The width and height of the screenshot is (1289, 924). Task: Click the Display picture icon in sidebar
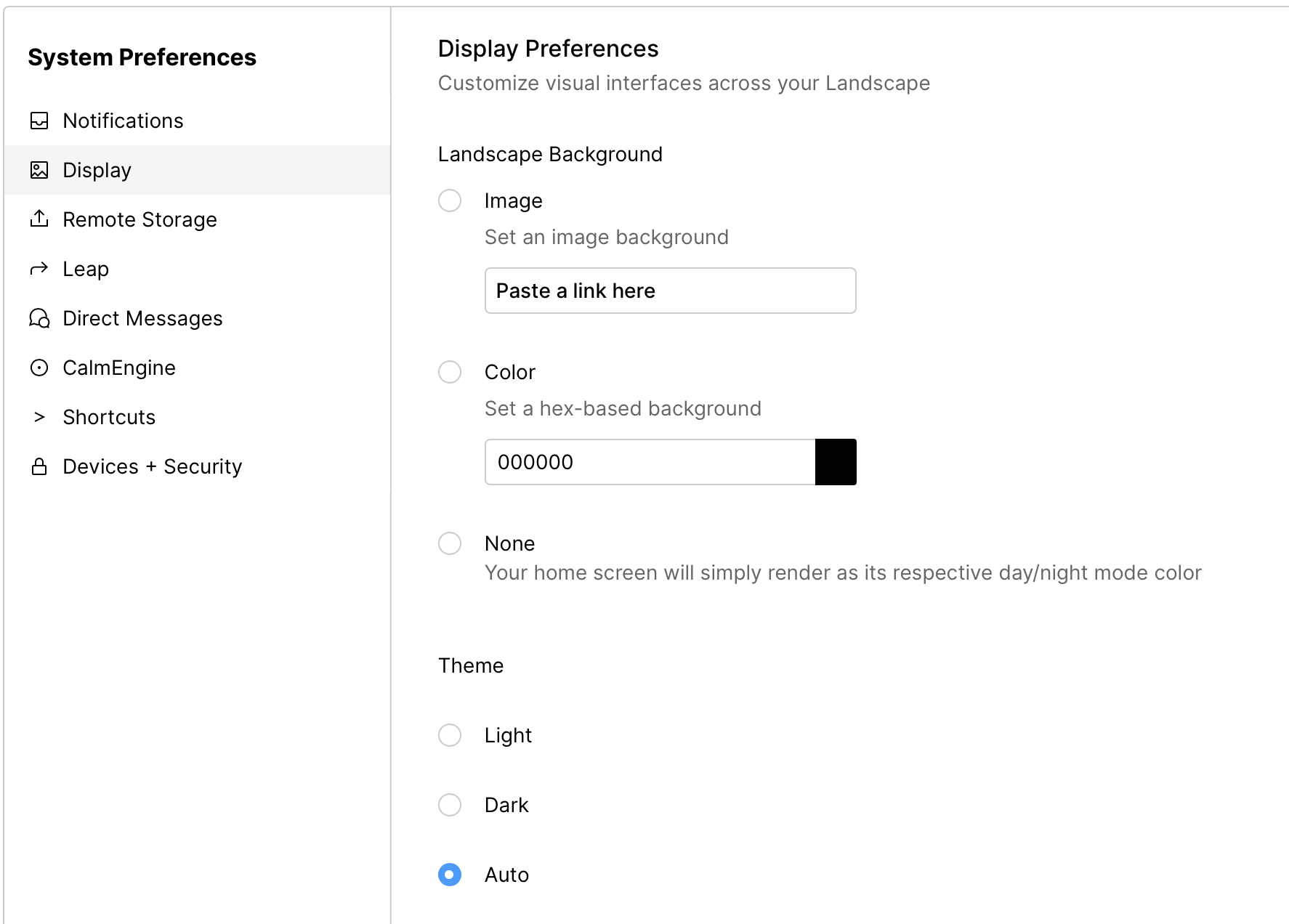[39, 170]
